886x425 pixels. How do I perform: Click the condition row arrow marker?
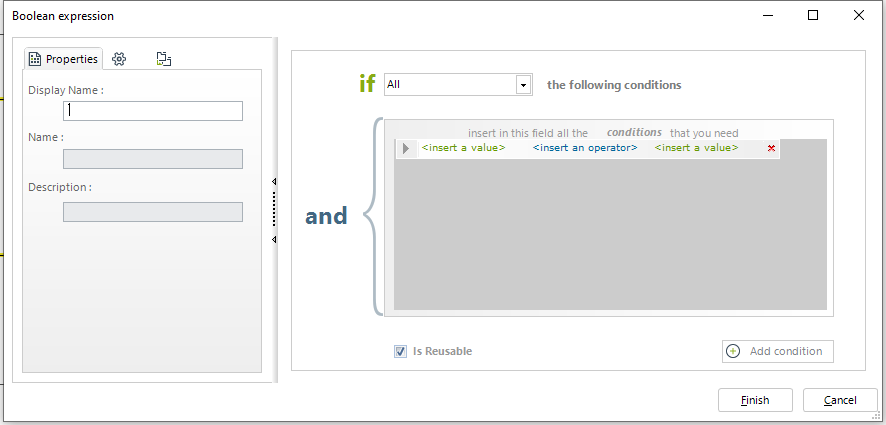pos(406,149)
